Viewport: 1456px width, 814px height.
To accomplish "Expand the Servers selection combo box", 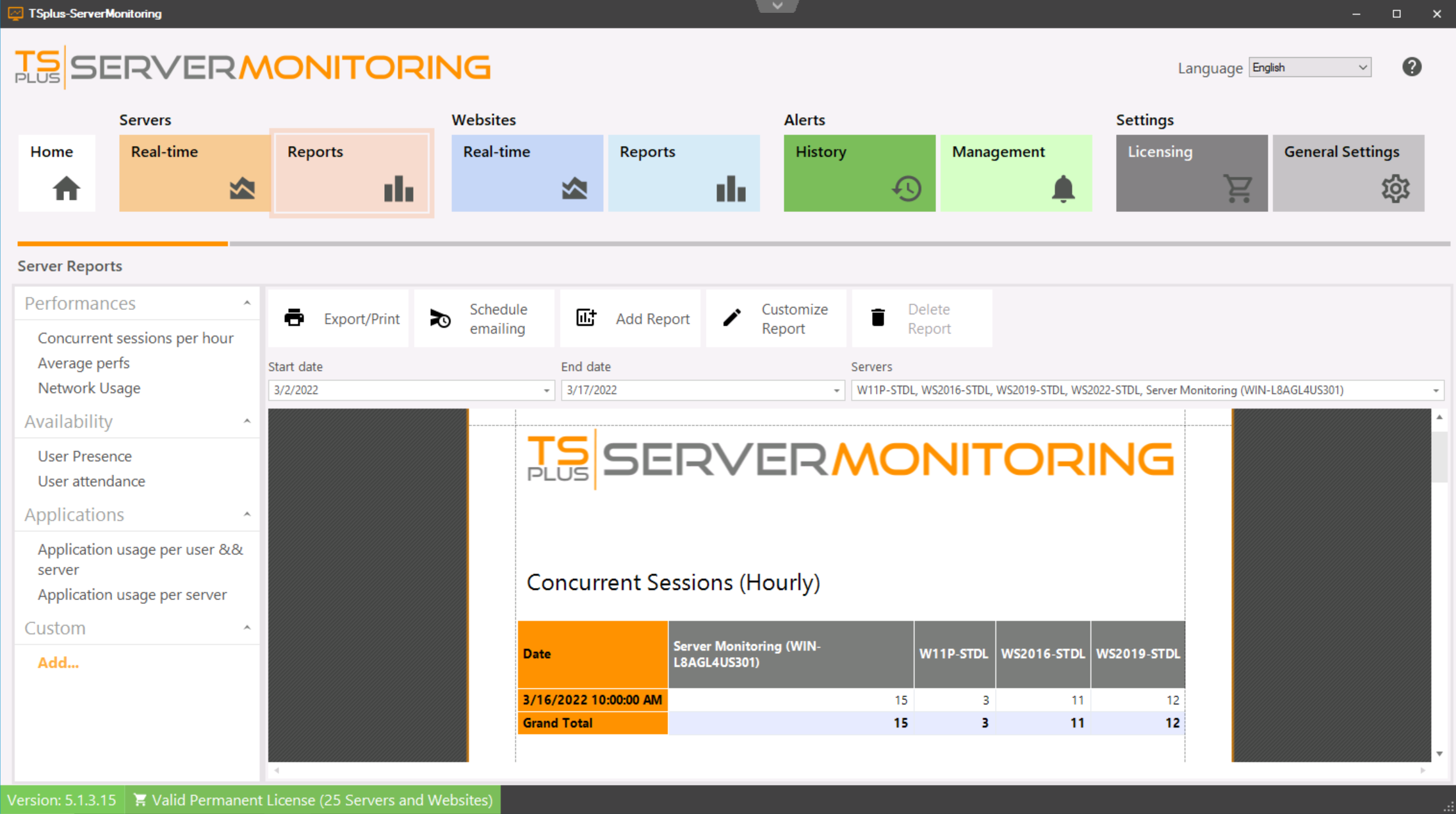I will 1436,391.
